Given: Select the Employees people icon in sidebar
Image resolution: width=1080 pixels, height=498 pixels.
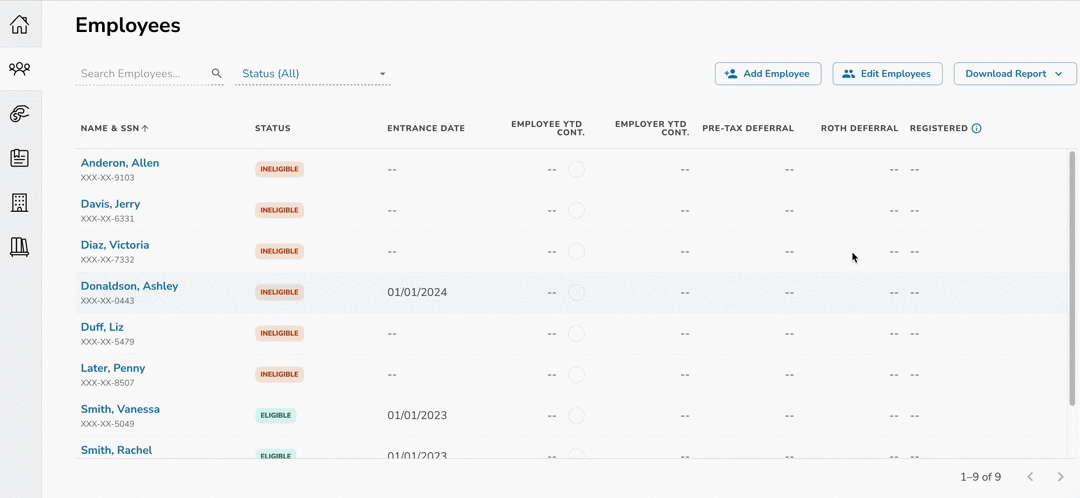Looking at the screenshot, I should (x=20, y=69).
